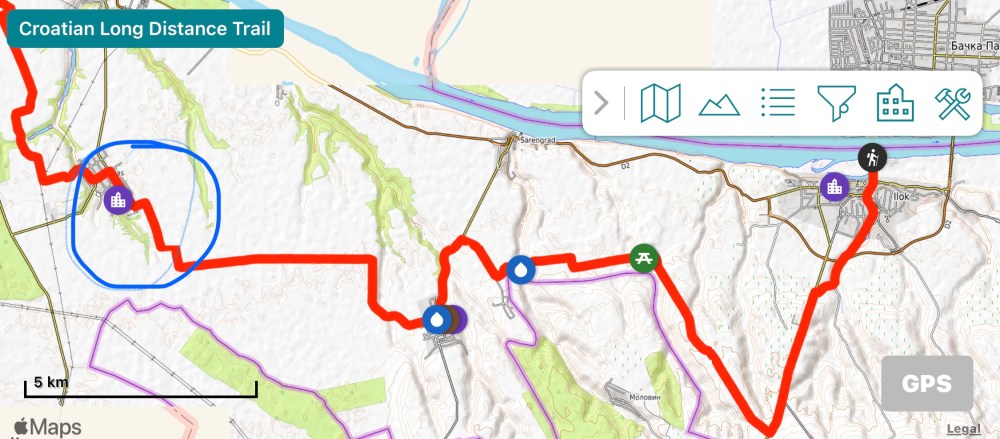Screen dimensions: 1000x439
Task: Open the Croatian Long Distance Trail title label
Action: (x=145, y=29)
